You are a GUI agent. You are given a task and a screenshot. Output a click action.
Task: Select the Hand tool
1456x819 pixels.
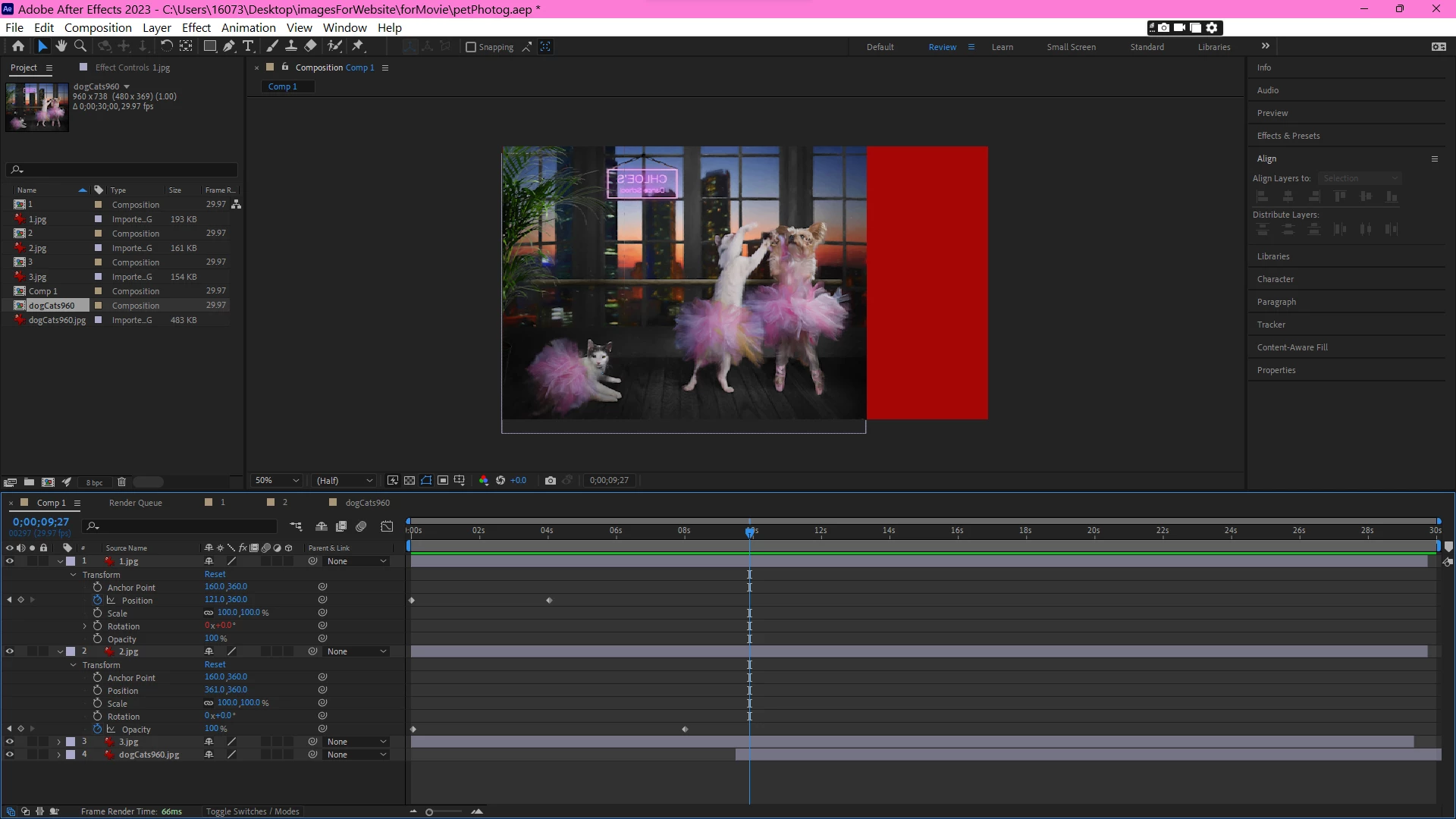61,46
